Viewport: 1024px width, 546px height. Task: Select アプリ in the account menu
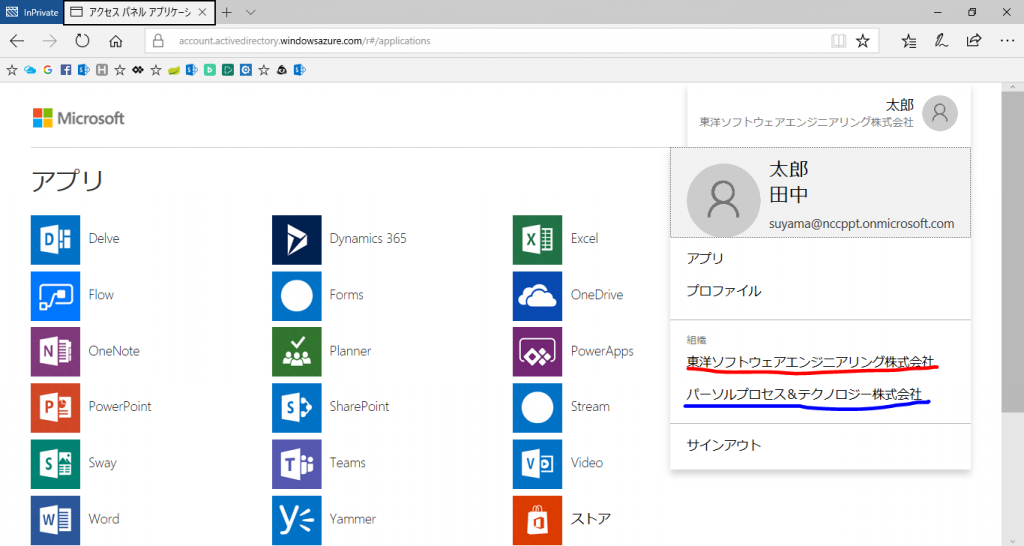(x=705, y=258)
